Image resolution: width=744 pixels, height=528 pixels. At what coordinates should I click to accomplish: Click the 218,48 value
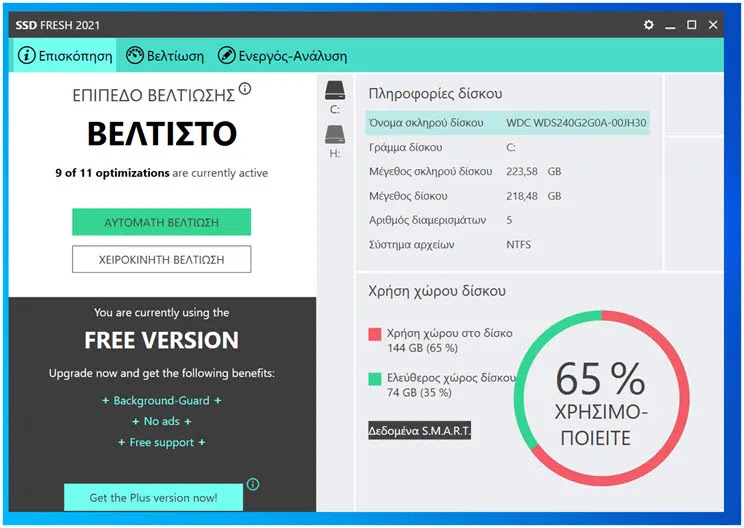pyautogui.click(x=521, y=196)
